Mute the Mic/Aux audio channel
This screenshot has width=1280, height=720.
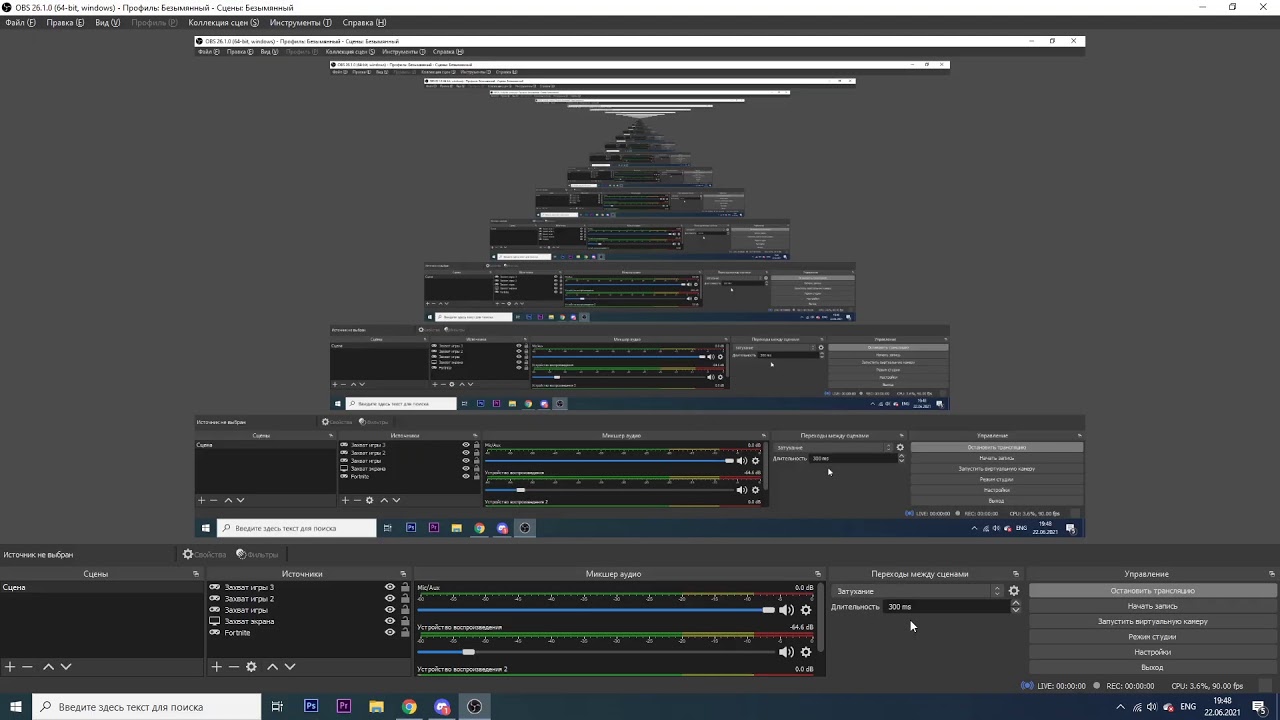pos(787,610)
